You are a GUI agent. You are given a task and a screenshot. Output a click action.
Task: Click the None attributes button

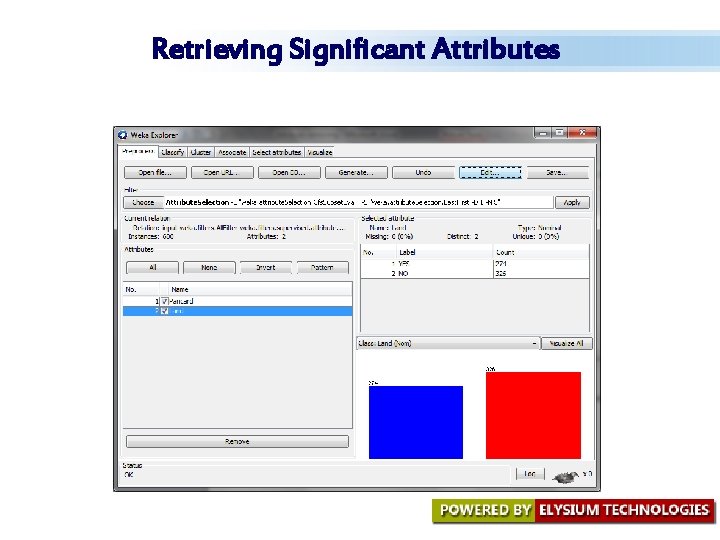pyautogui.click(x=209, y=267)
